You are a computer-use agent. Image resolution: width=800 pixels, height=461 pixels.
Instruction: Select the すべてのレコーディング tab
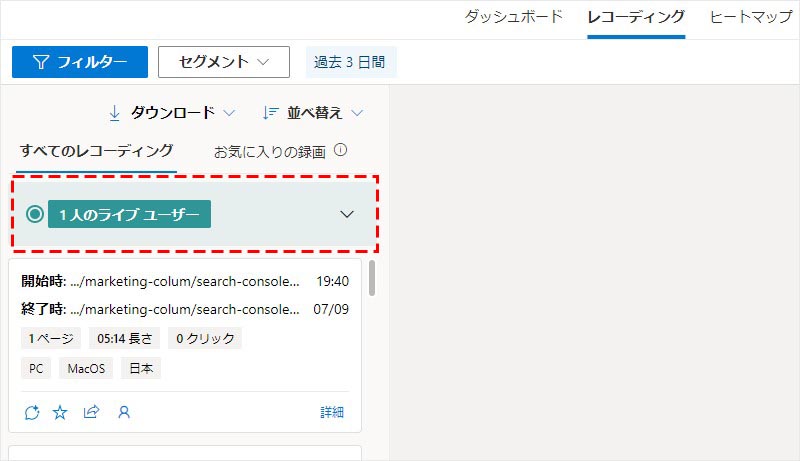click(97, 151)
